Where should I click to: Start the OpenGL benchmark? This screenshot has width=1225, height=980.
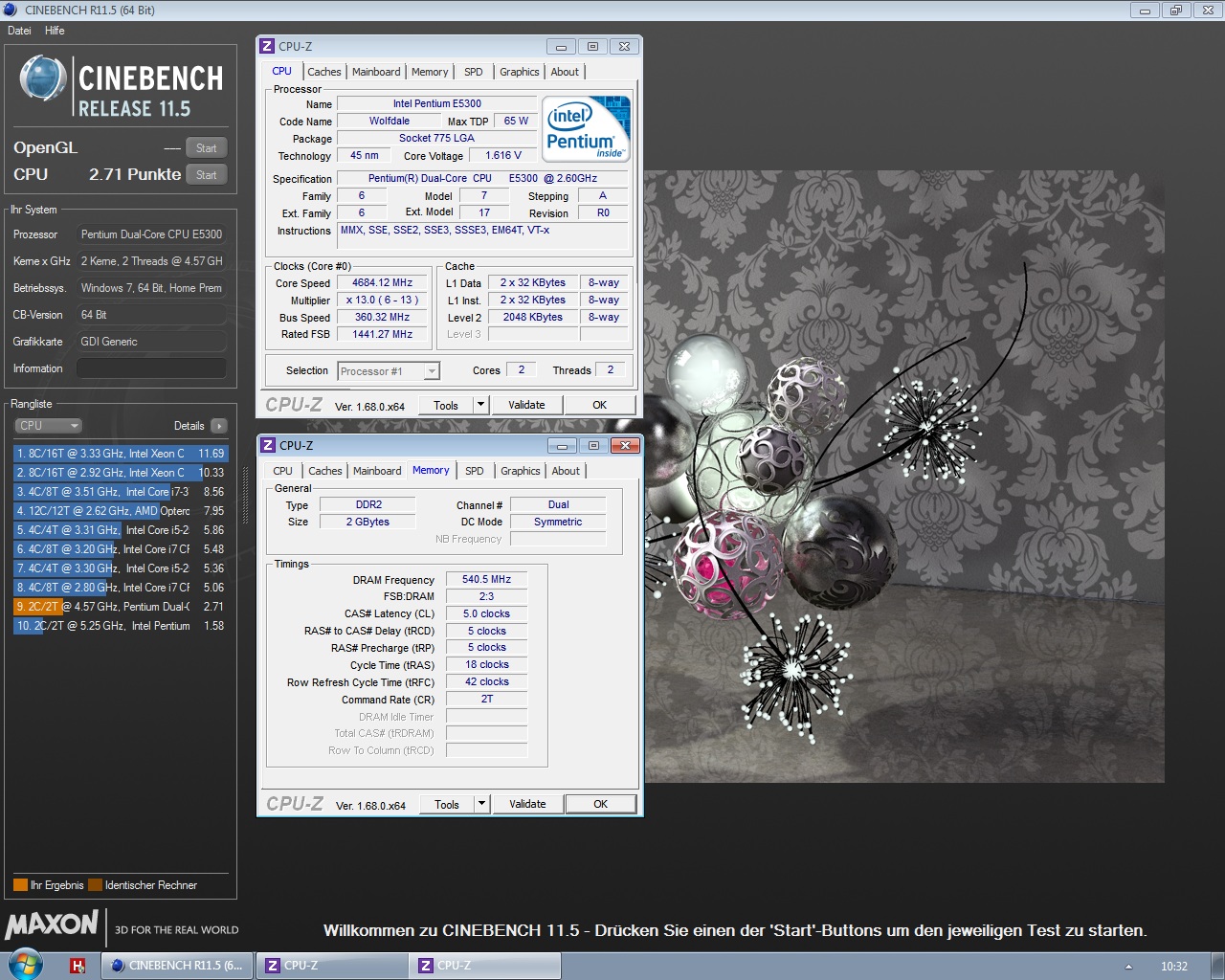click(x=207, y=148)
